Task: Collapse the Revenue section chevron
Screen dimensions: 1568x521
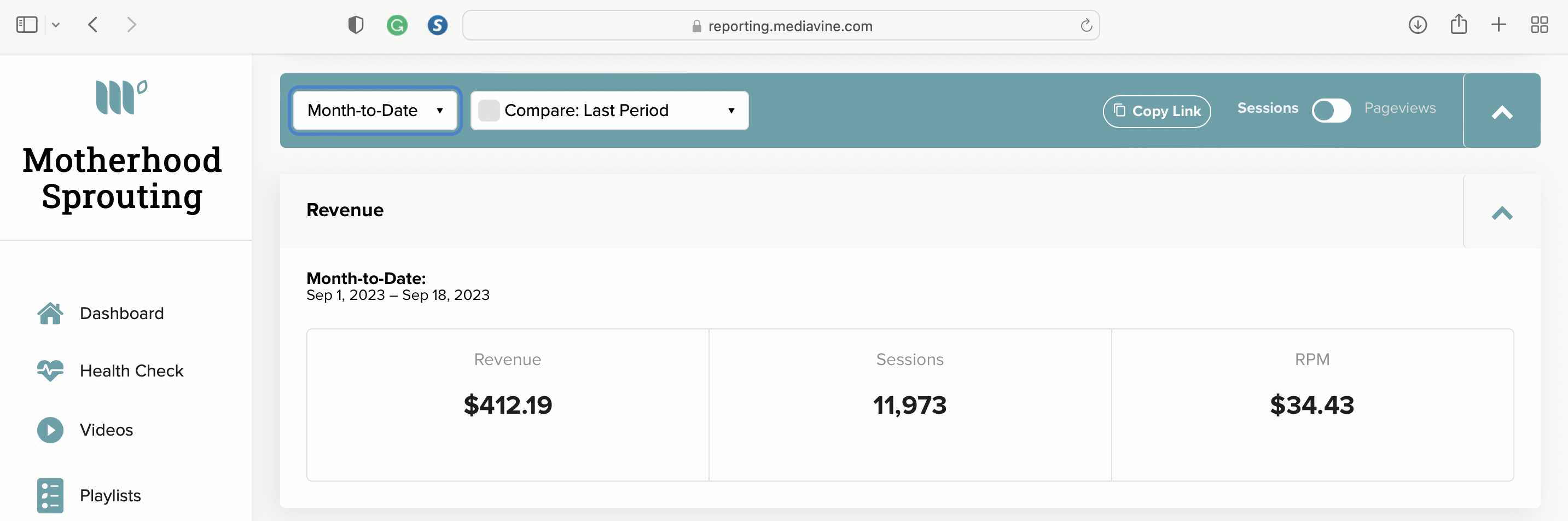Action: pyautogui.click(x=1502, y=212)
